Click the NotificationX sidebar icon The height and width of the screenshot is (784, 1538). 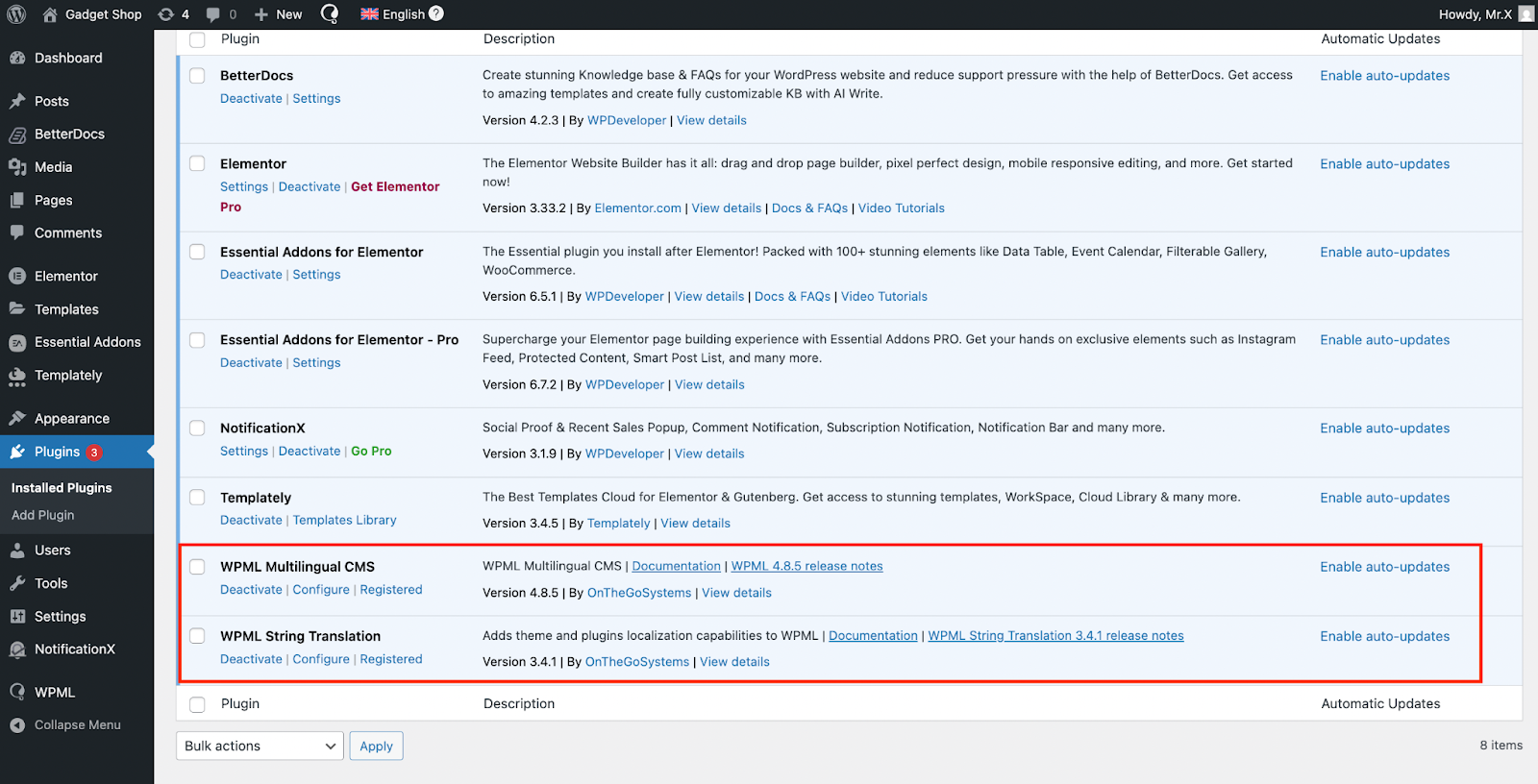click(x=17, y=649)
